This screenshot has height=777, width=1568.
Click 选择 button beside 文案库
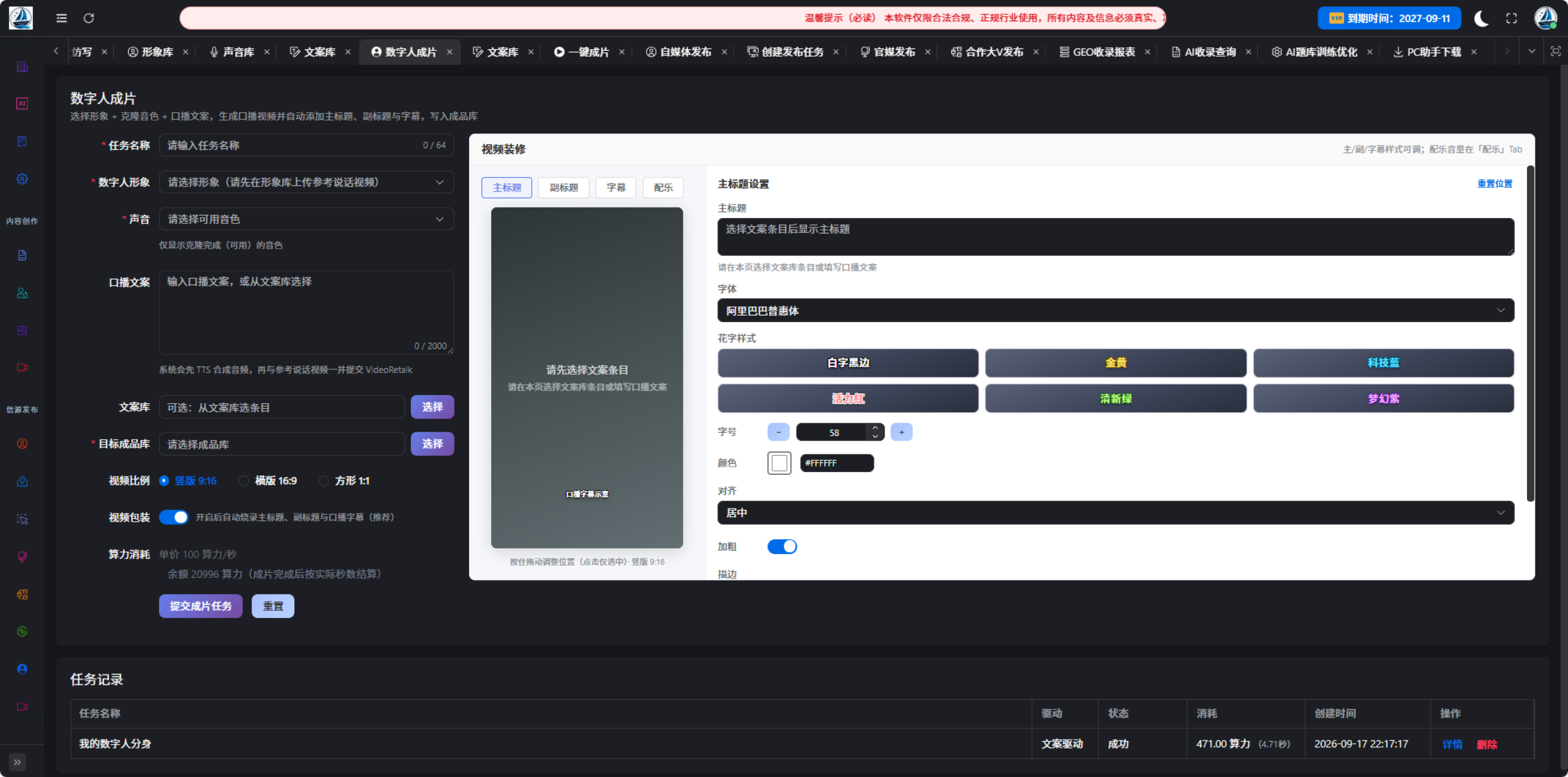coord(432,407)
